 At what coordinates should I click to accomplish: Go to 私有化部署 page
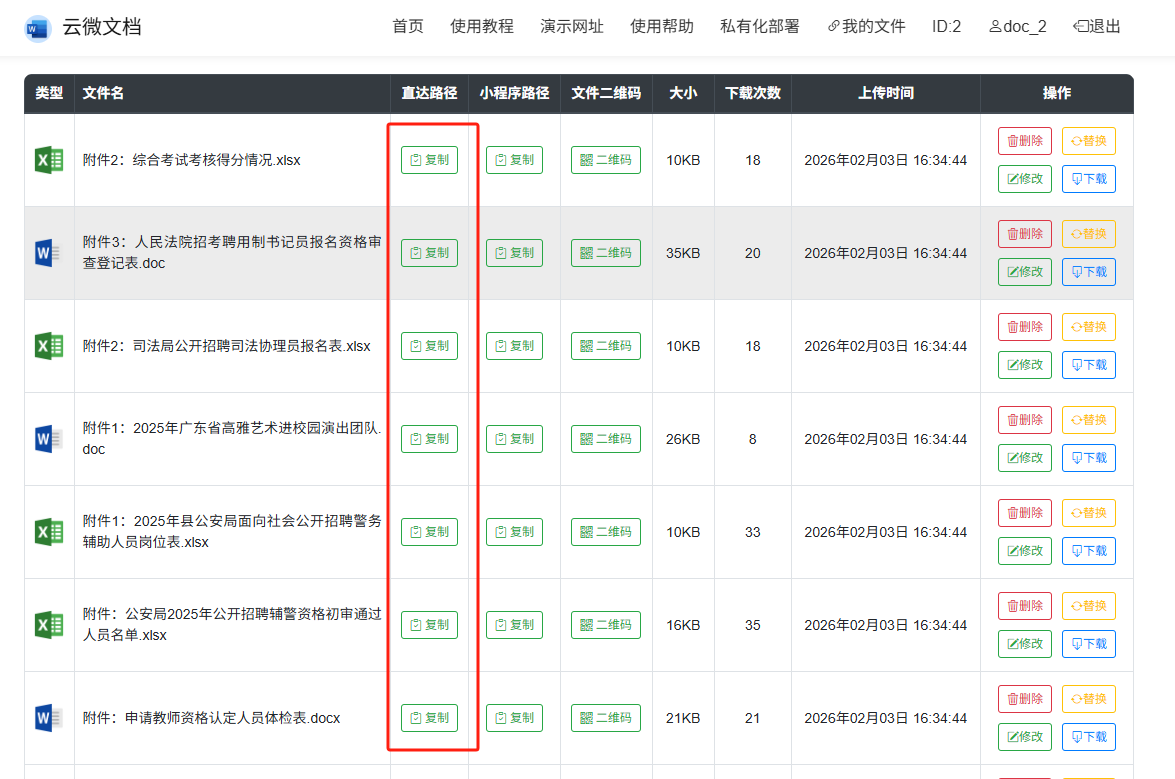[x=759, y=27]
